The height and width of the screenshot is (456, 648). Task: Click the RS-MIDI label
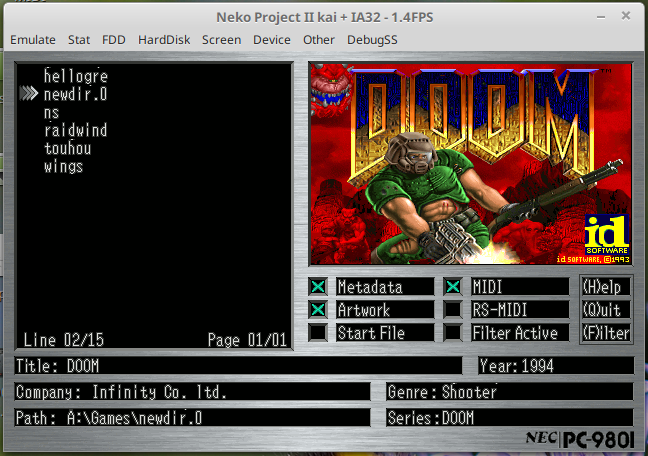tap(520, 310)
